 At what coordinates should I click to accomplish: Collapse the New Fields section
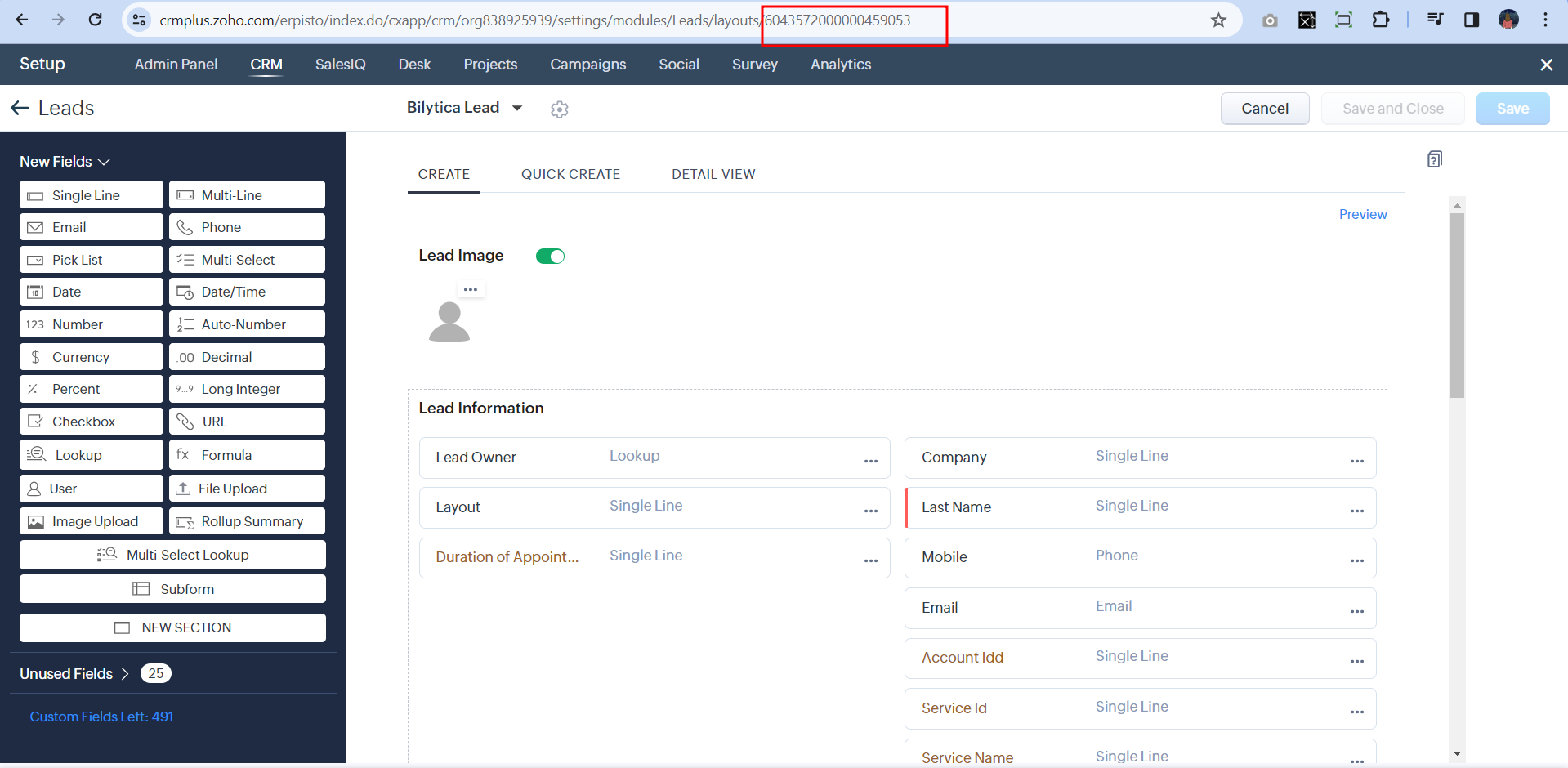coord(65,162)
